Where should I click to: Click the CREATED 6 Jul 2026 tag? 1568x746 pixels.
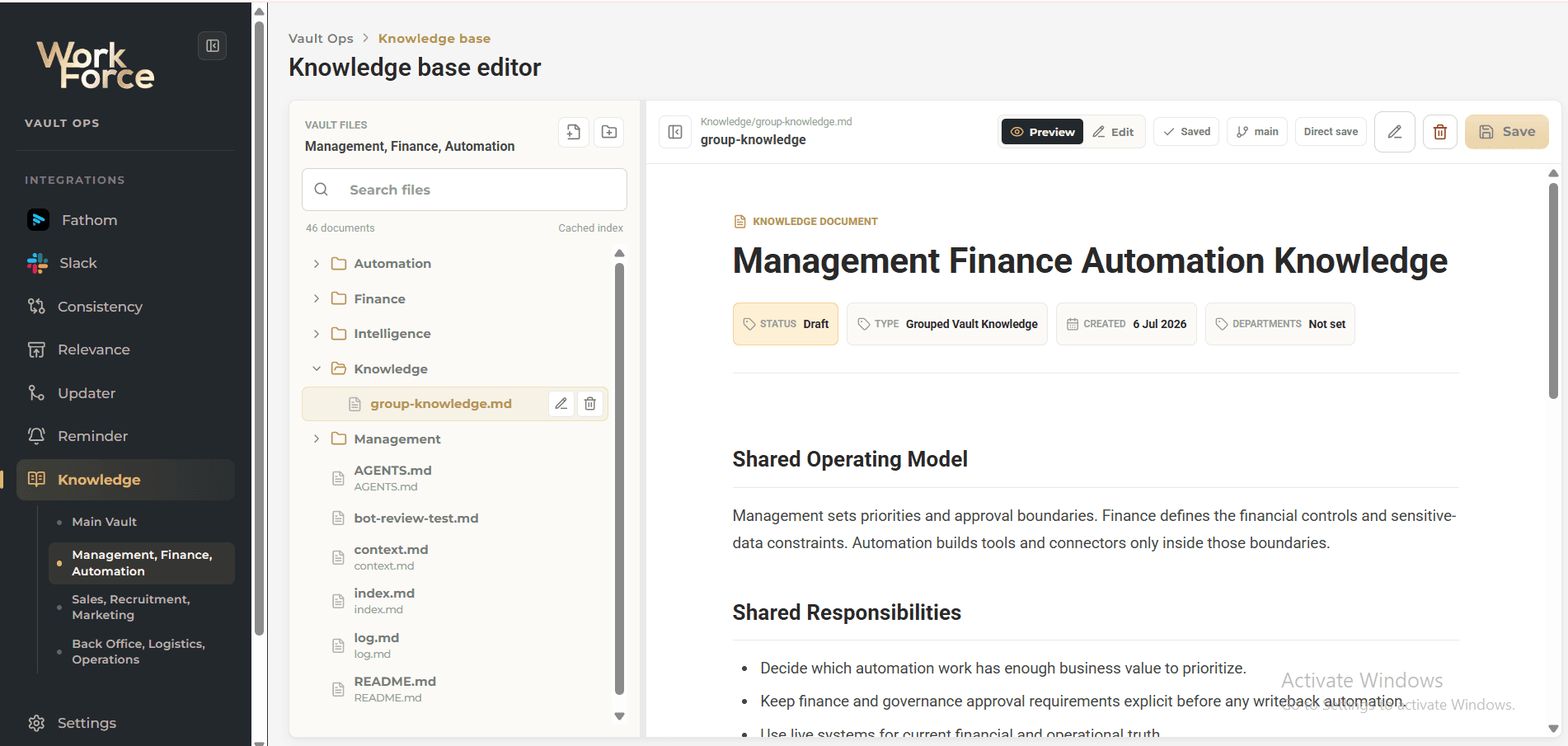pos(1126,324)
